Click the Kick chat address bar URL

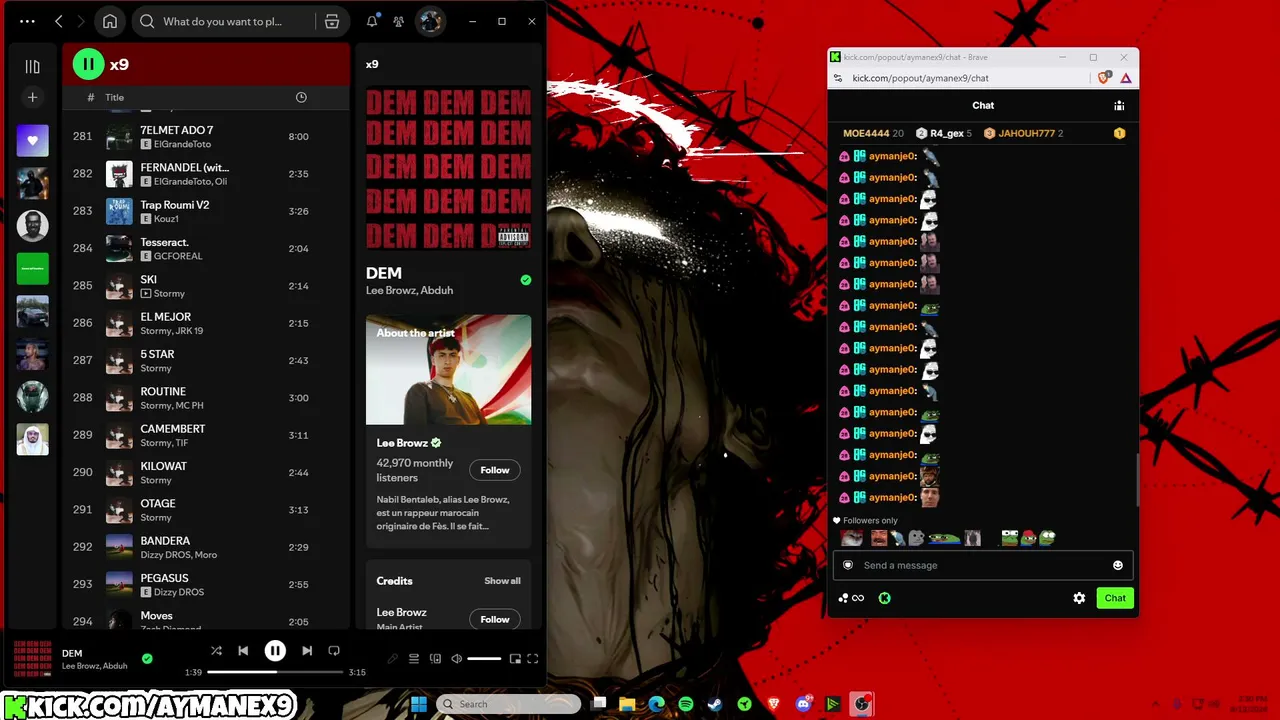920,78
